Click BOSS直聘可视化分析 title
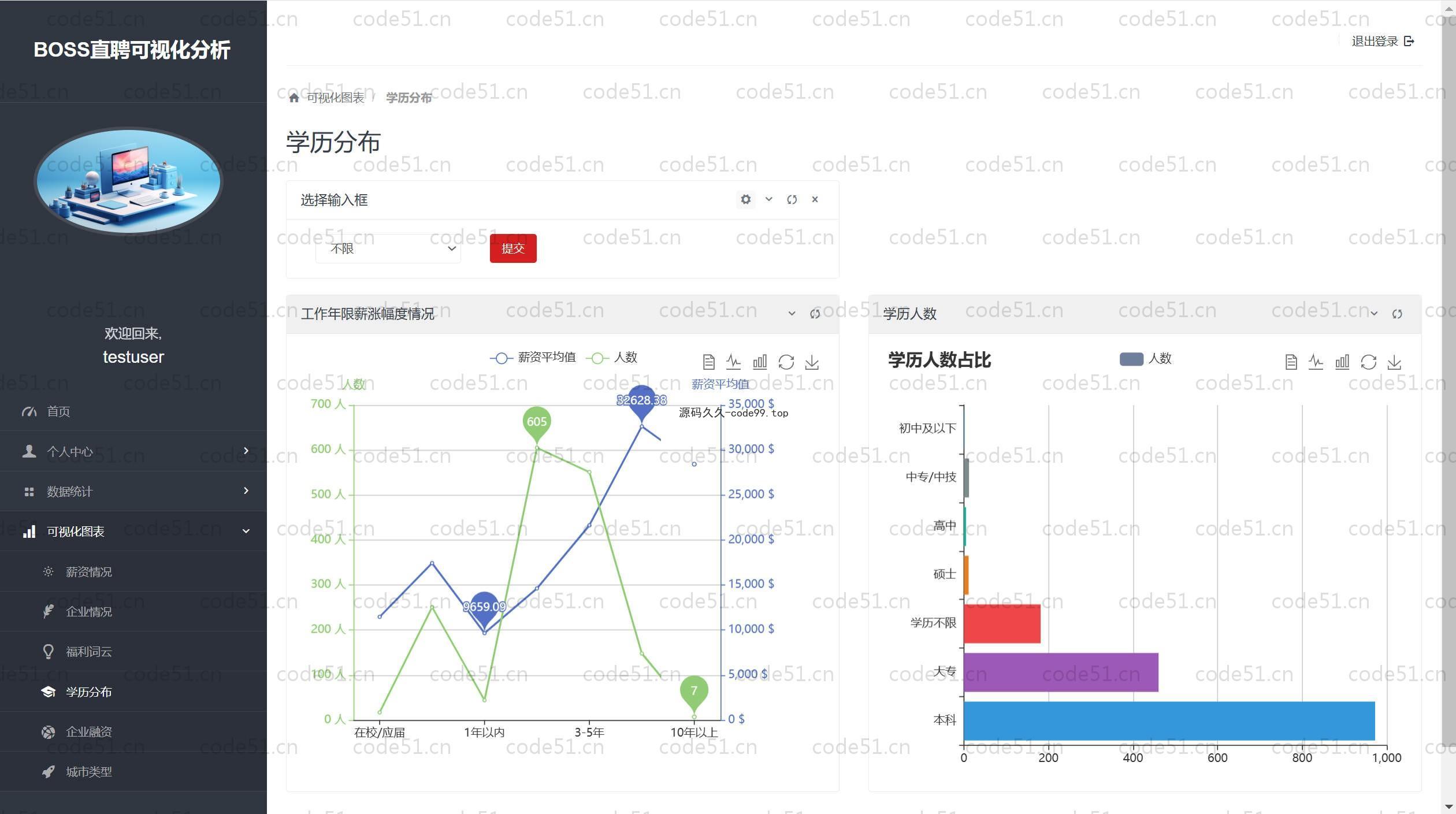The height and width of the screenshot is (814, 1456). pos(132,50)
